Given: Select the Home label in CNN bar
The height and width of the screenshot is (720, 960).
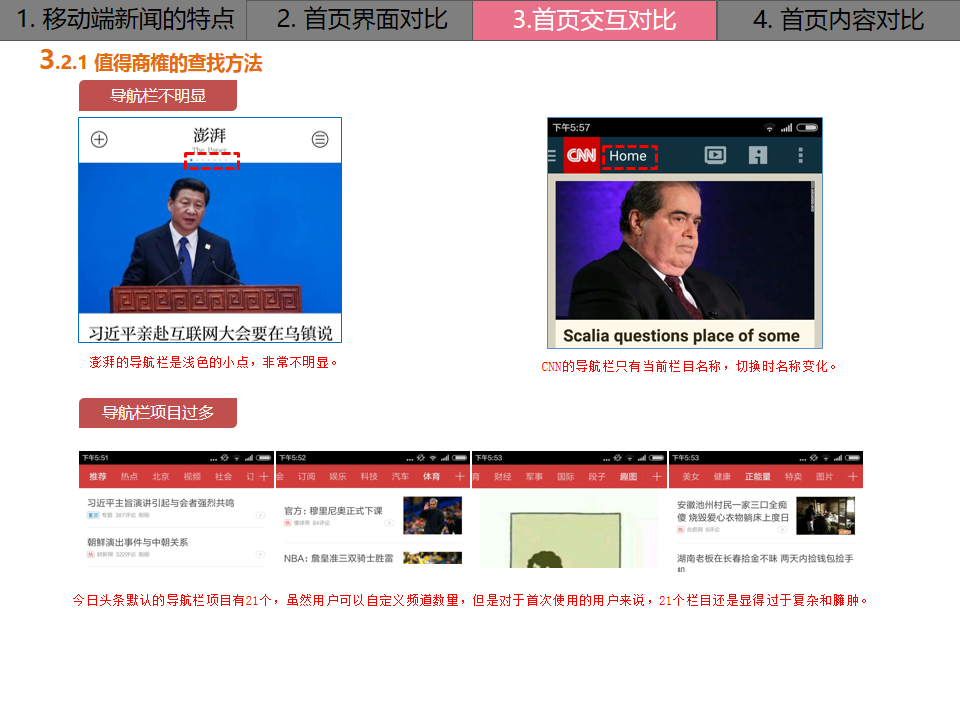Looking at the screenshot, I should pos(628,156).
